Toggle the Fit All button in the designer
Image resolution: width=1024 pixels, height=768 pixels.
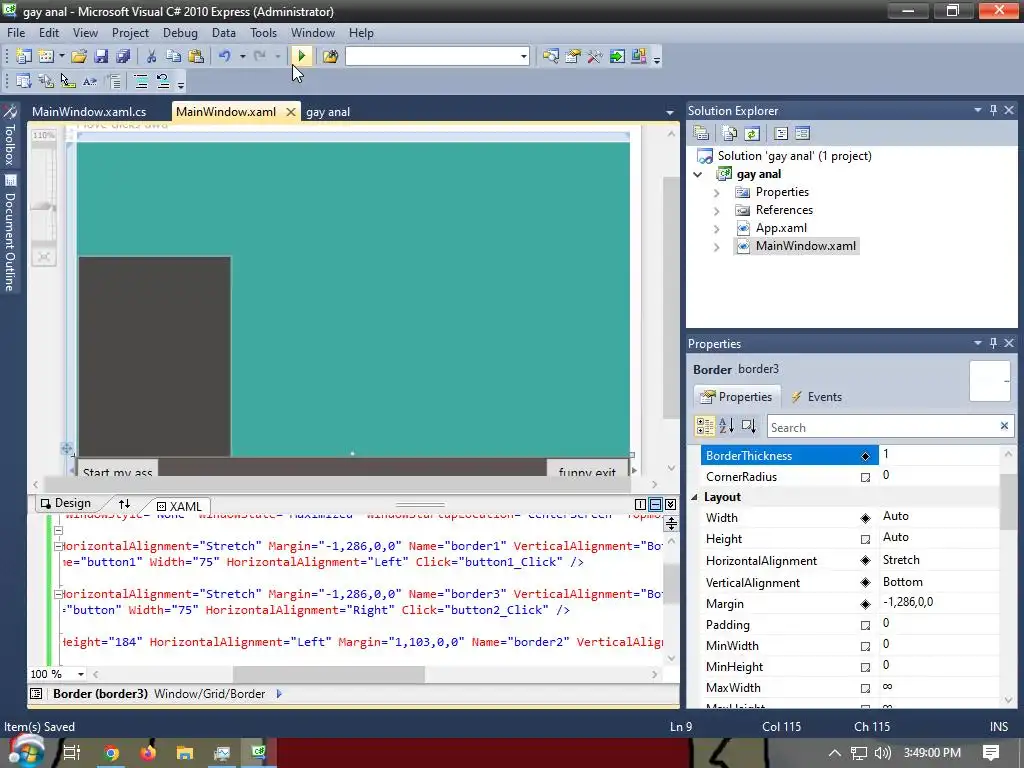44,257
